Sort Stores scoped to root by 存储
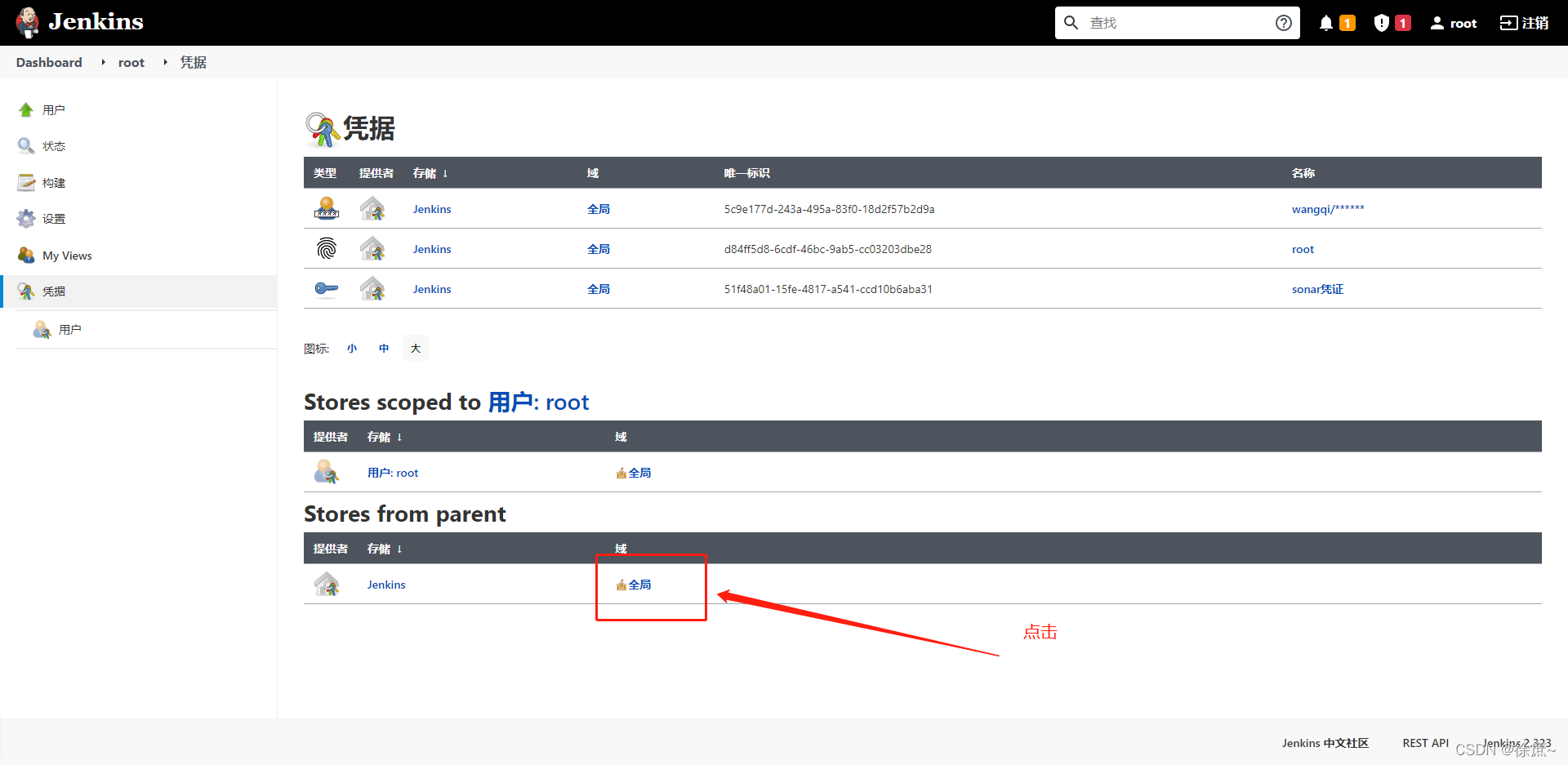This screenshot has height=765, width=1568. click(x=385, y=437)
